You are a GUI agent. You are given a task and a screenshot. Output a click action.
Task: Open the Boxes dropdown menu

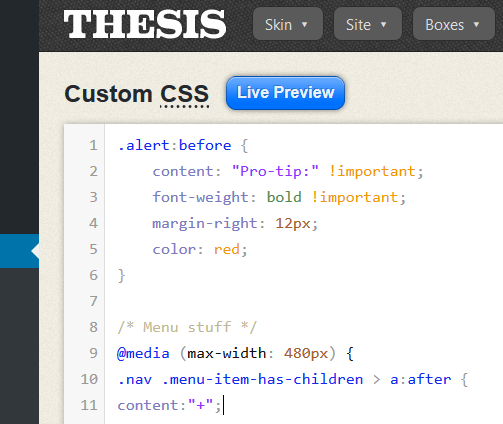[454, 24]
